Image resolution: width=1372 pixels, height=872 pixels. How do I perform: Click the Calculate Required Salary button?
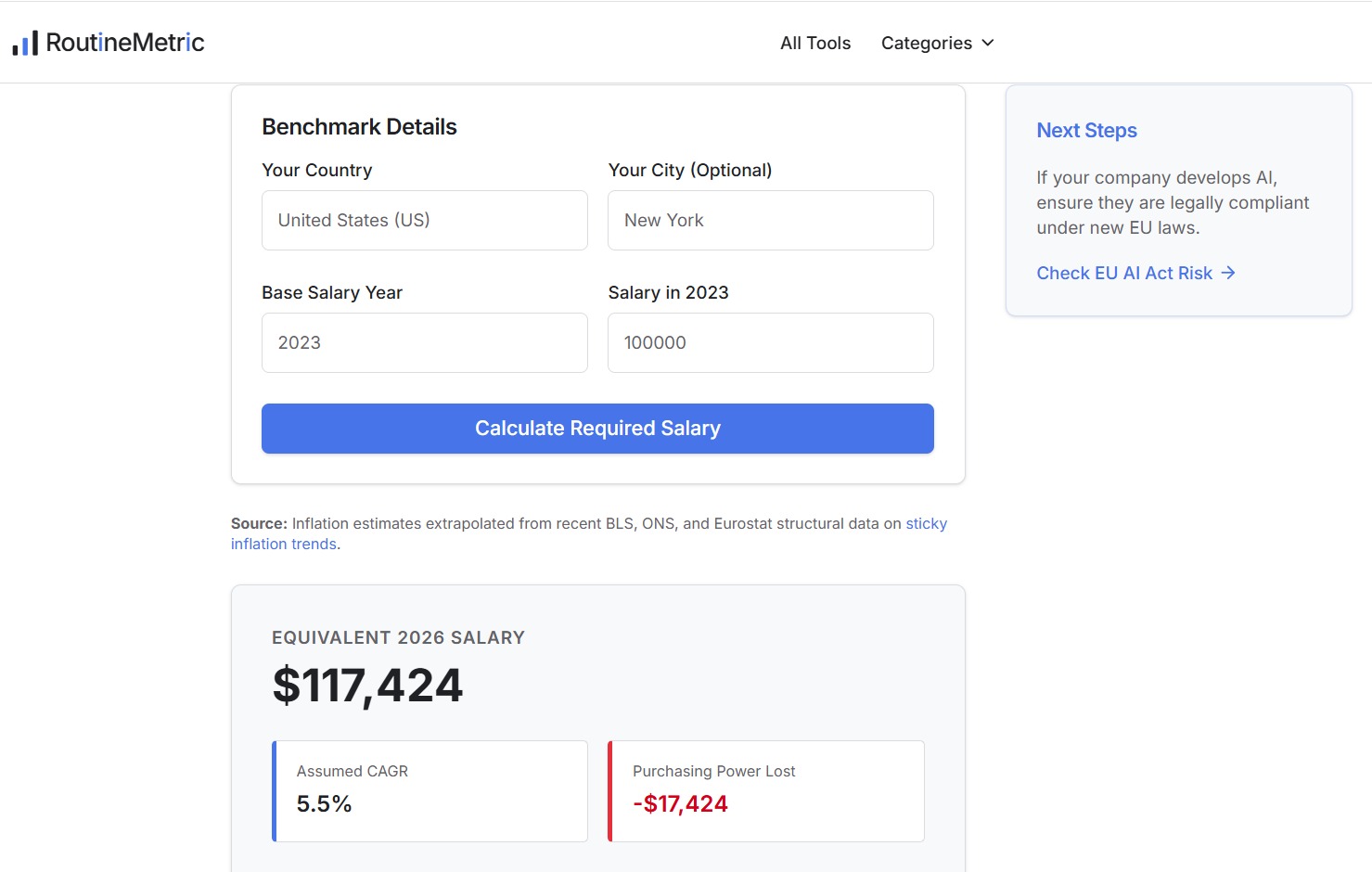coord(597,429)
